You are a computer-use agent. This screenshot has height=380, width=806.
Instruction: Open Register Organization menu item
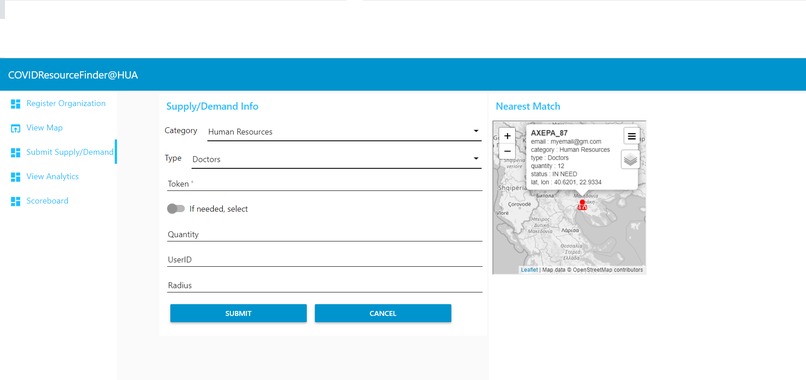coord(66,103)
